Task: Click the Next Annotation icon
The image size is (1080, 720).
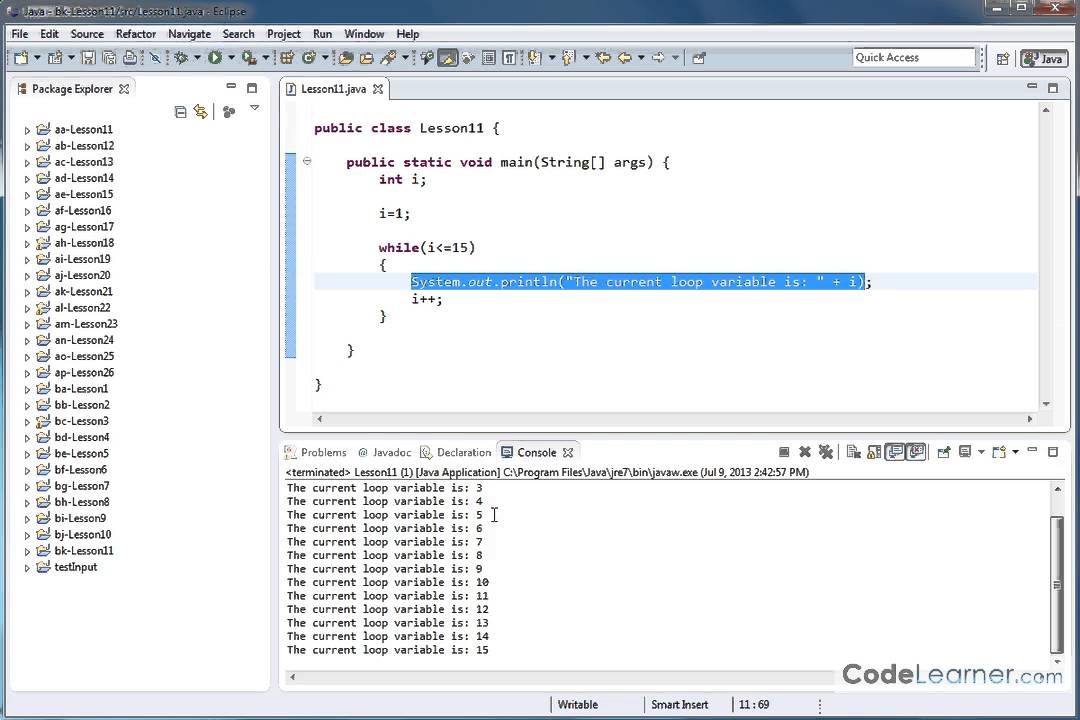Action: point(535,58)
